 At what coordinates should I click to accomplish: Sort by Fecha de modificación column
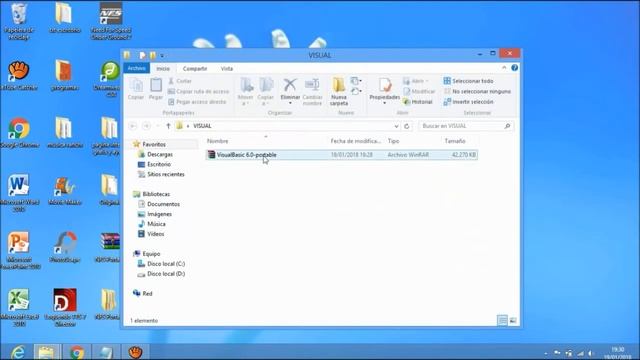(356, 141)
